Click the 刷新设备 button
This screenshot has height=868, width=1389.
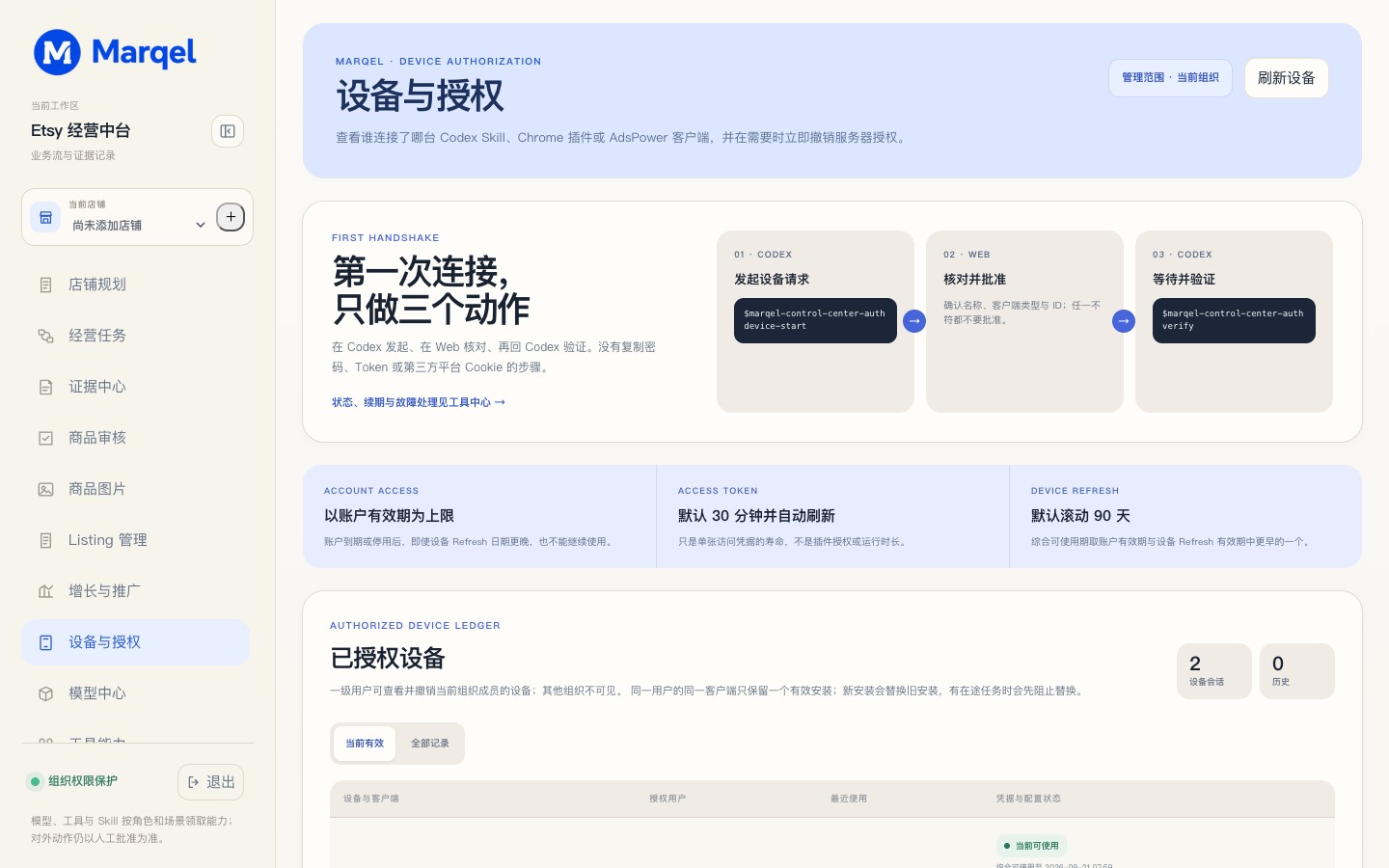(1287, 78)
